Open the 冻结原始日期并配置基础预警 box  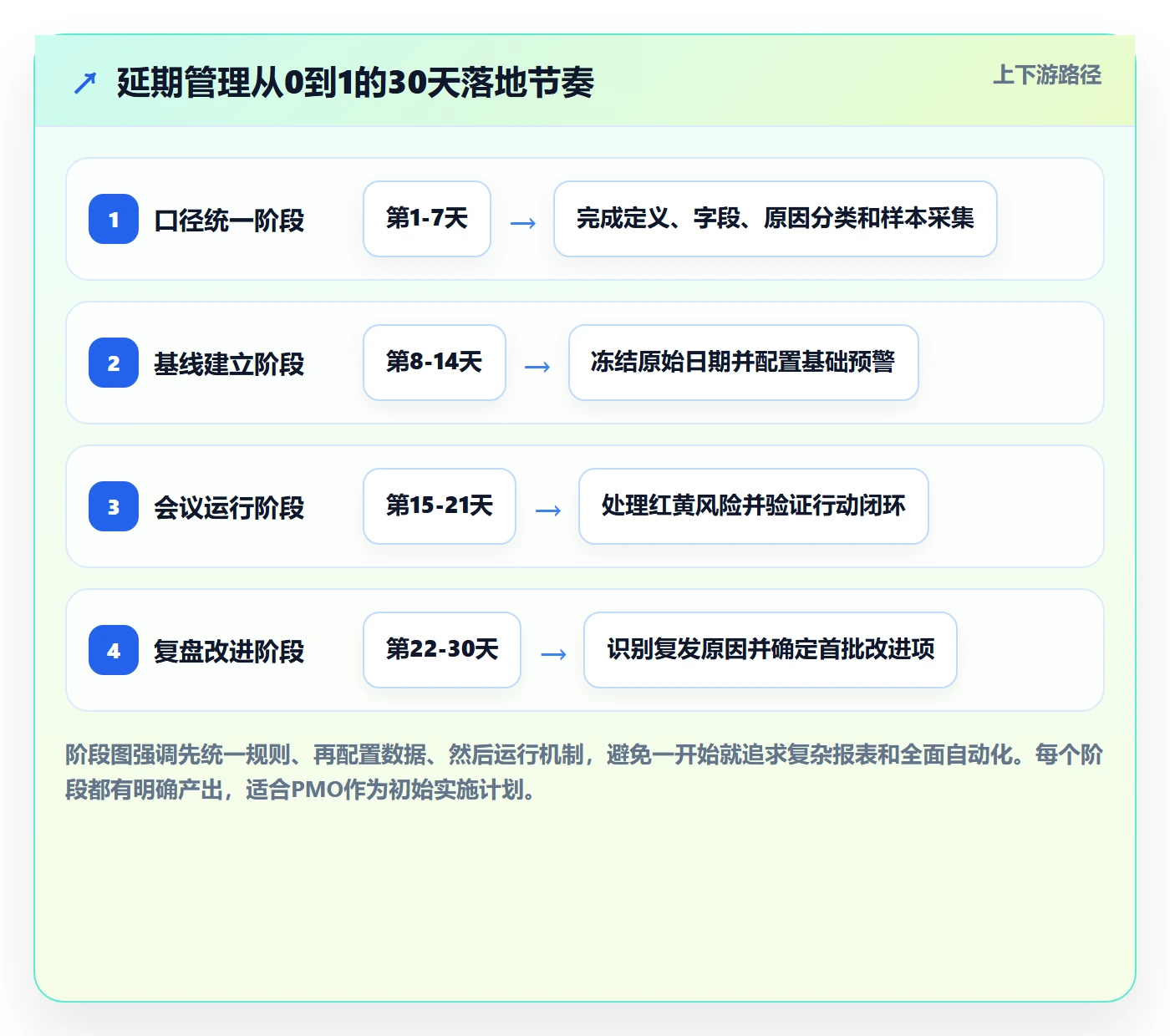click(744, 363)
